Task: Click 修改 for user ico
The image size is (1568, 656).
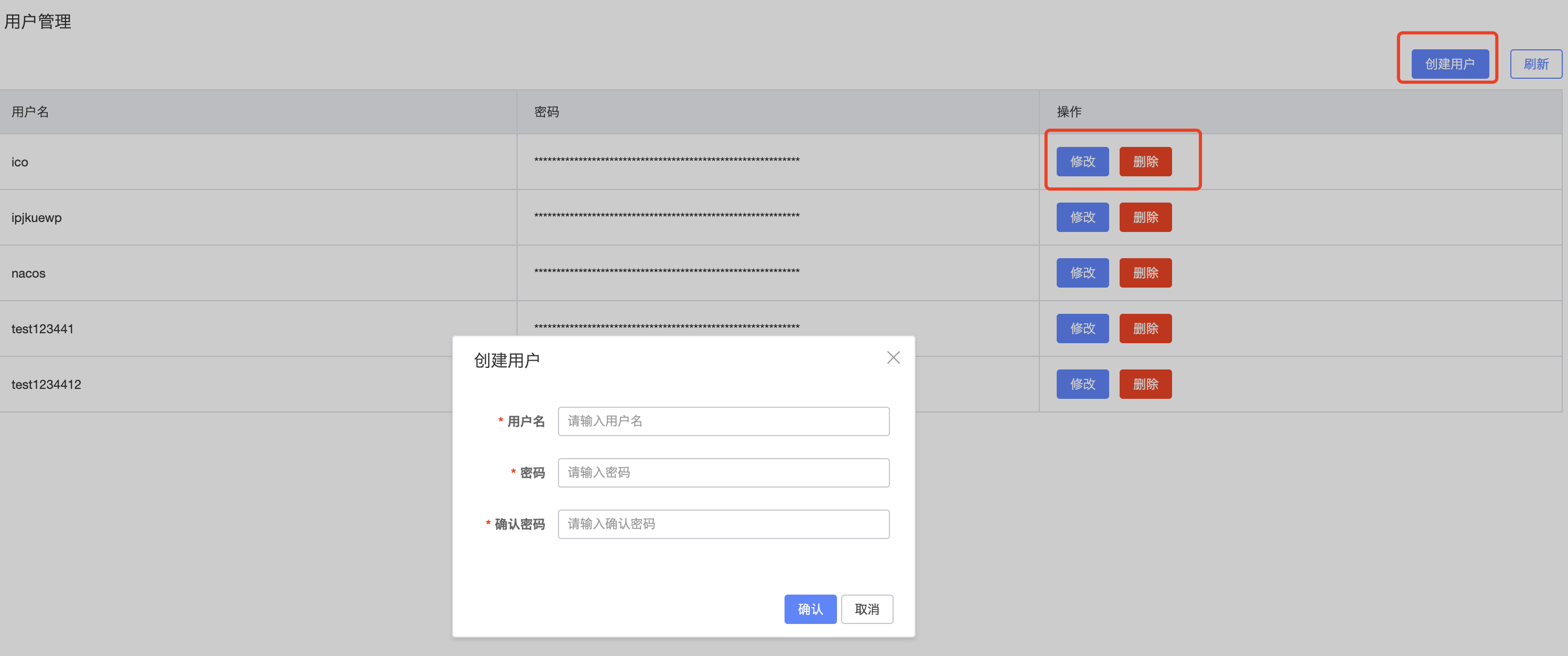Action: [x=1082, y=162]
